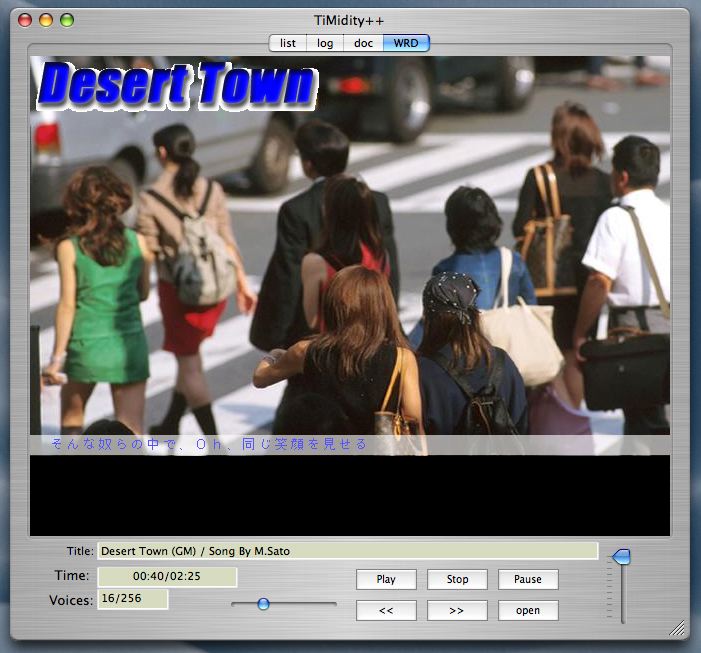Stop playback with the Stop button
Screen dimensions: 701x653
457,579
